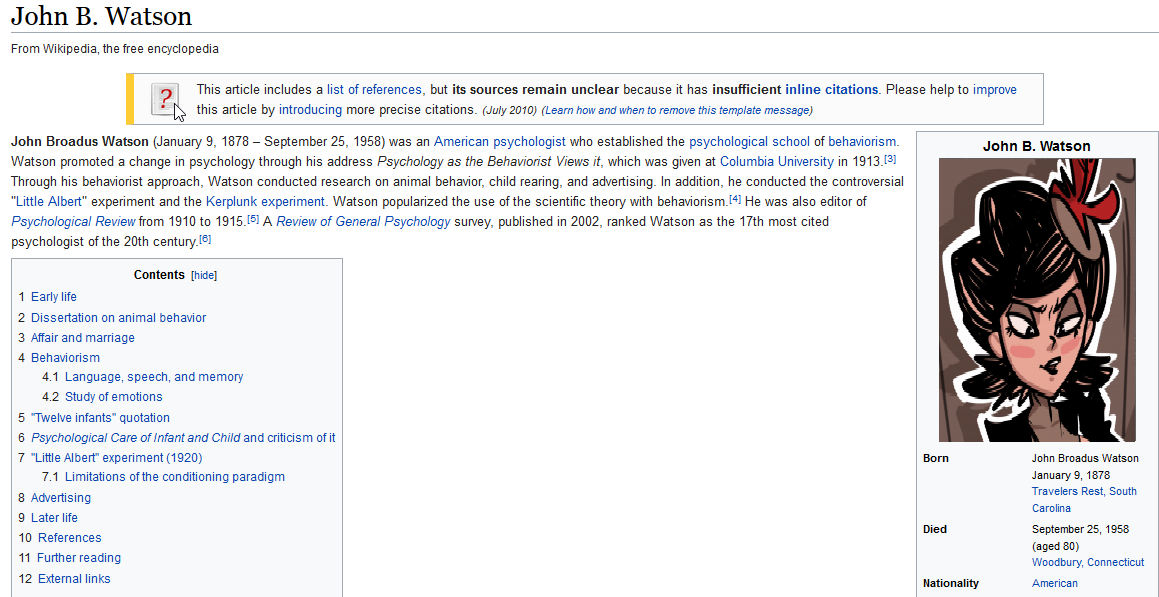Jump to 'Early life' section

pyautogui.click(x=53, y=297)
